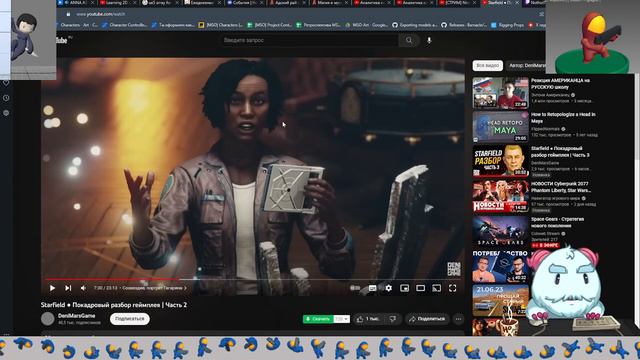Open the DeniMarsGame channel name
This screenshot has height=360, width=640.
(x=76, y=316)
